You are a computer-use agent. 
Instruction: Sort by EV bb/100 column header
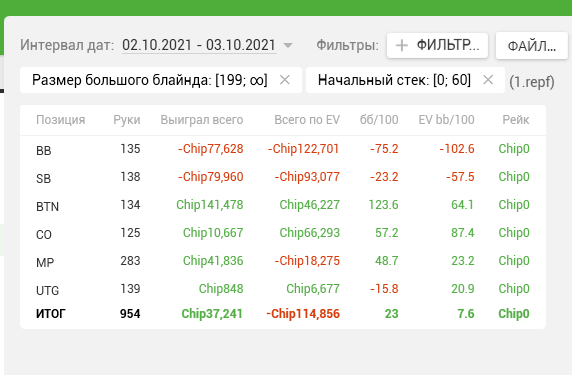(x=446, y=120)
